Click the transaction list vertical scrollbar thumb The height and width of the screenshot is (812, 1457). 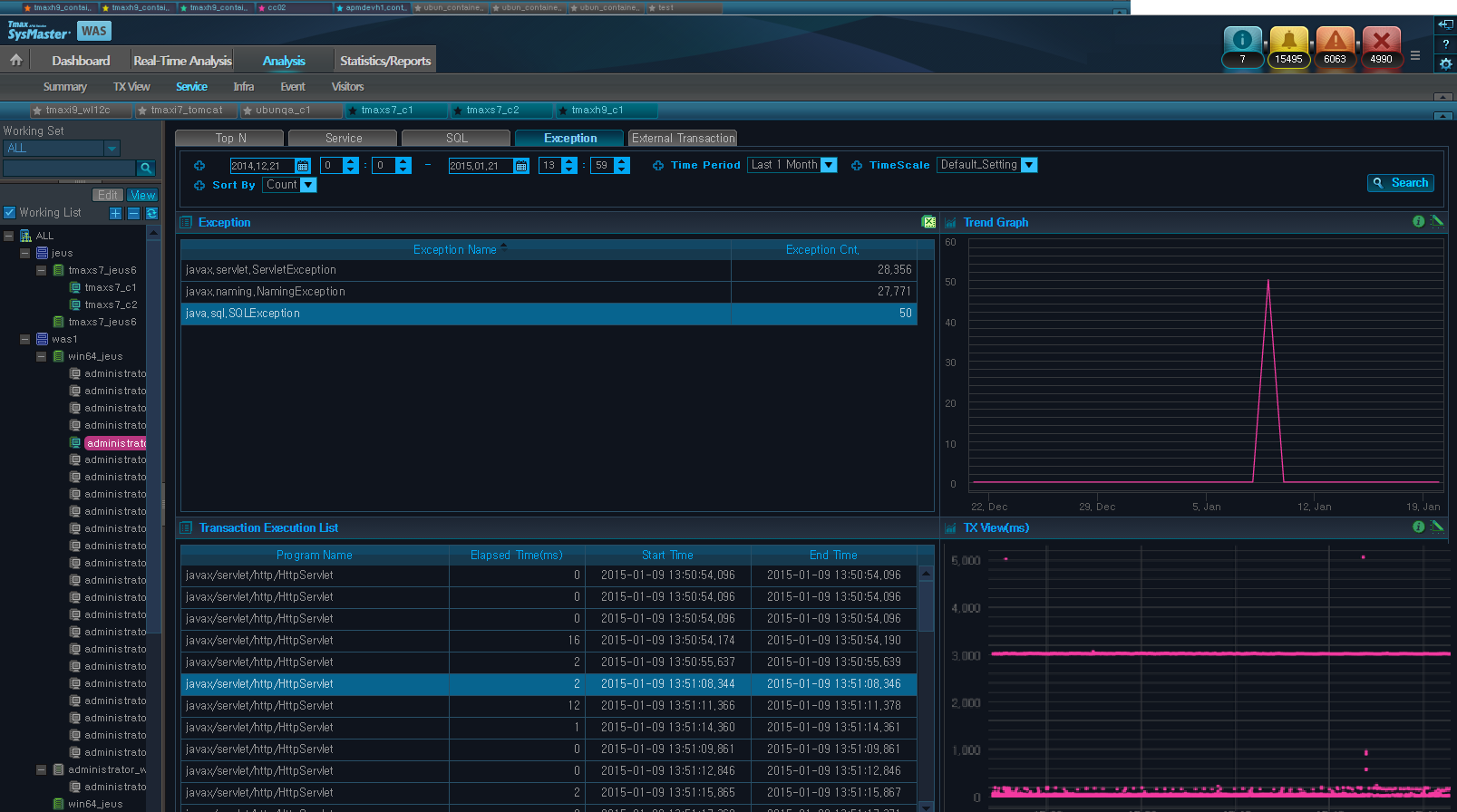(x=926, y=605)
